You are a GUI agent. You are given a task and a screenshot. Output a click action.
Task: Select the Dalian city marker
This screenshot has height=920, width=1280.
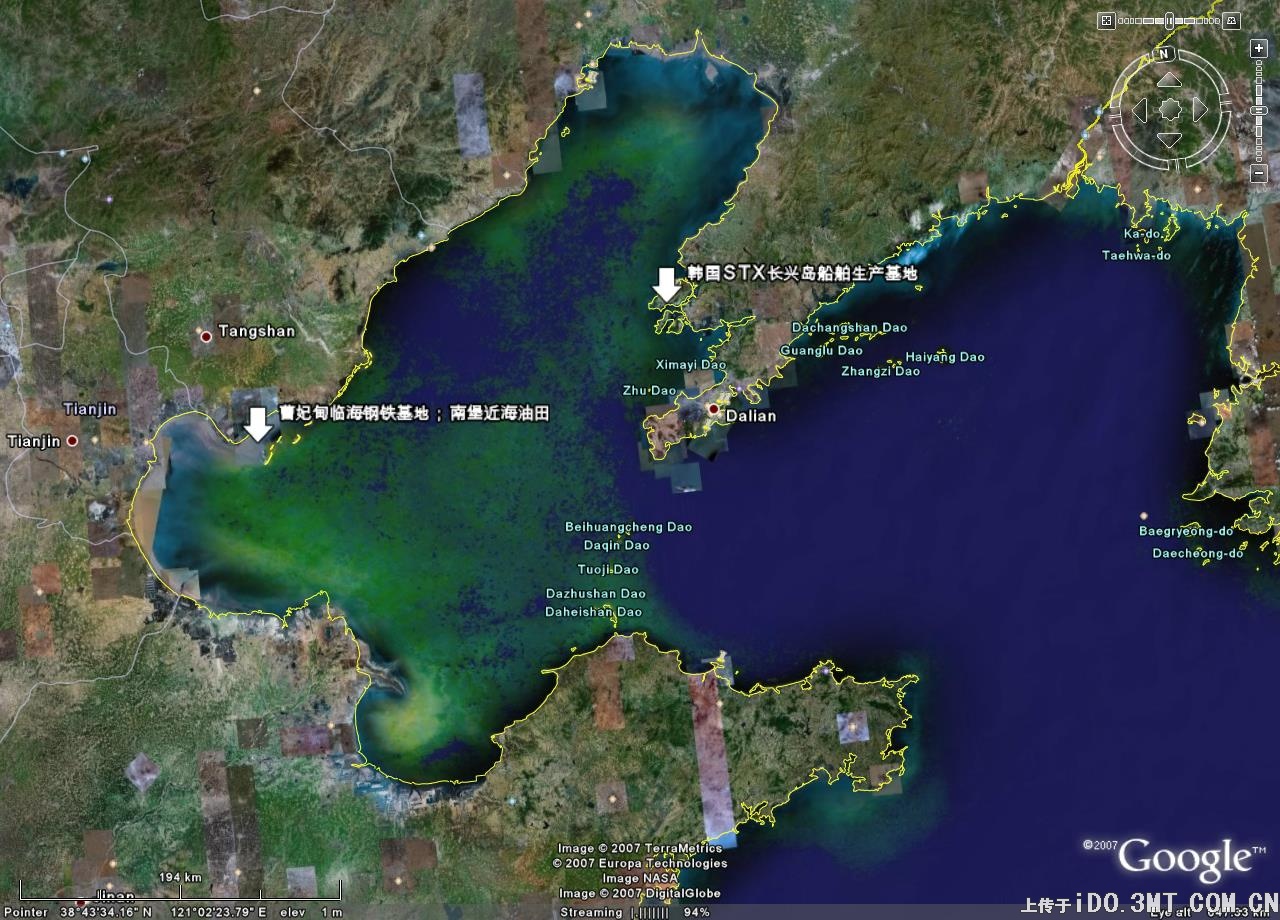click(714, 410)
